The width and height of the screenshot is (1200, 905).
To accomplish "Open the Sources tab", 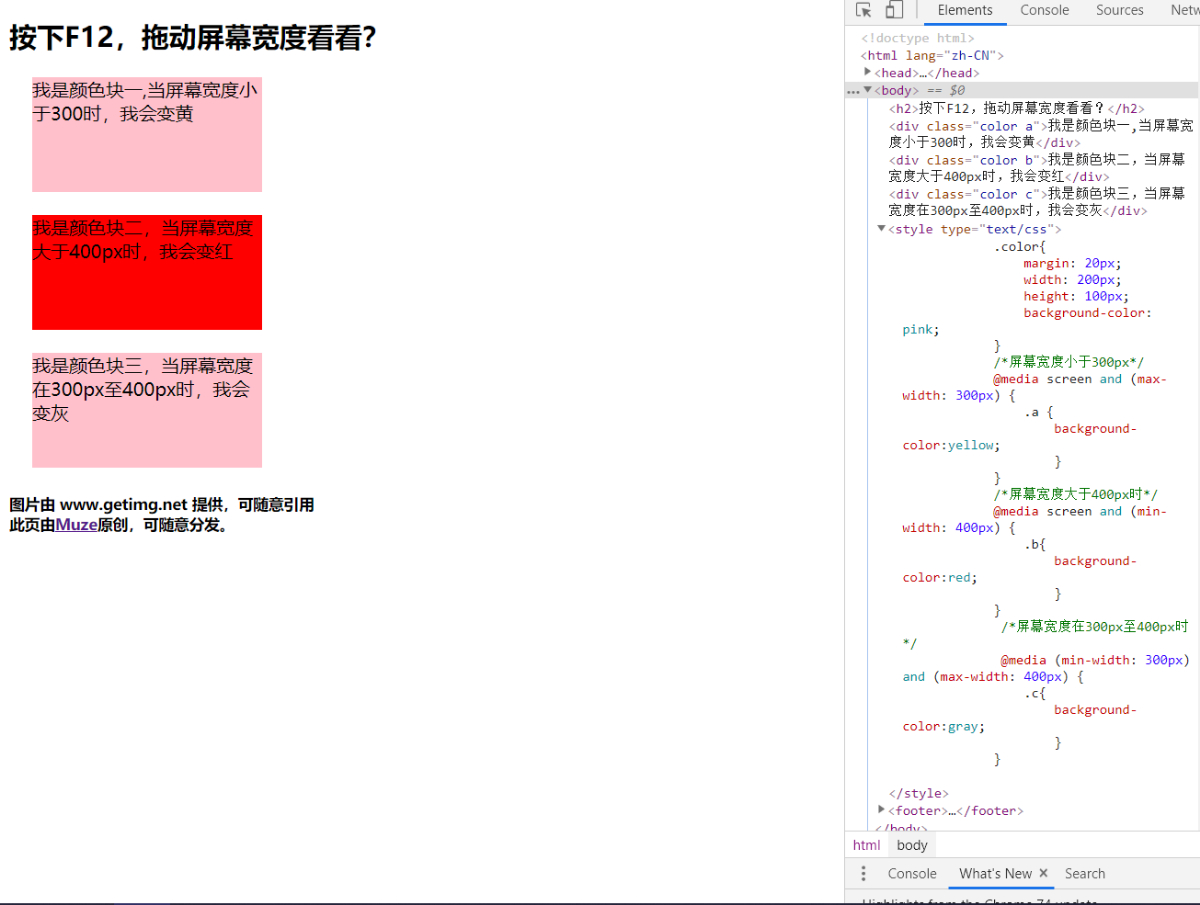I will 1119,10.
